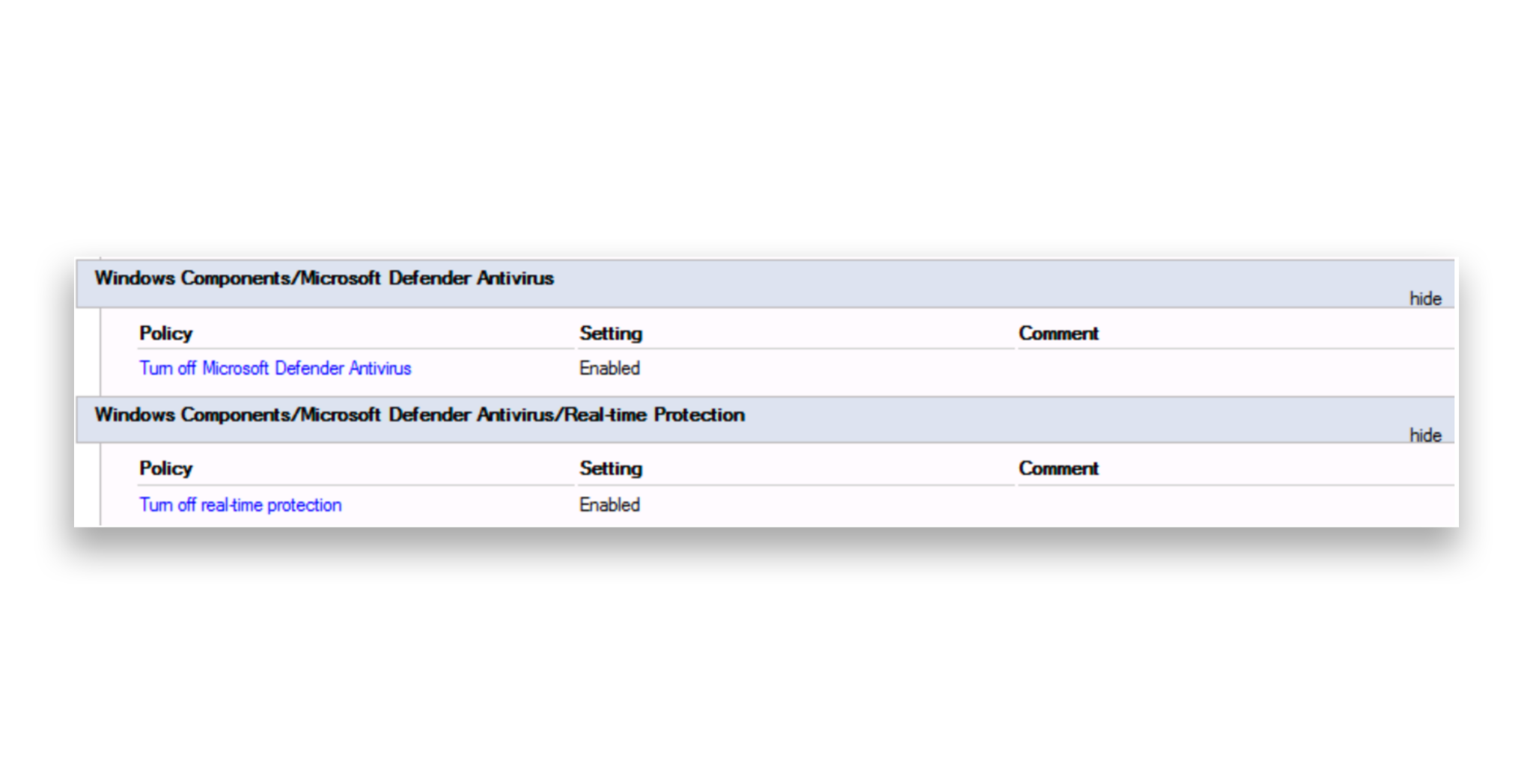Click the Policy header under Real-time Protection
The image size is (1533, 784).
pos(166,468)
